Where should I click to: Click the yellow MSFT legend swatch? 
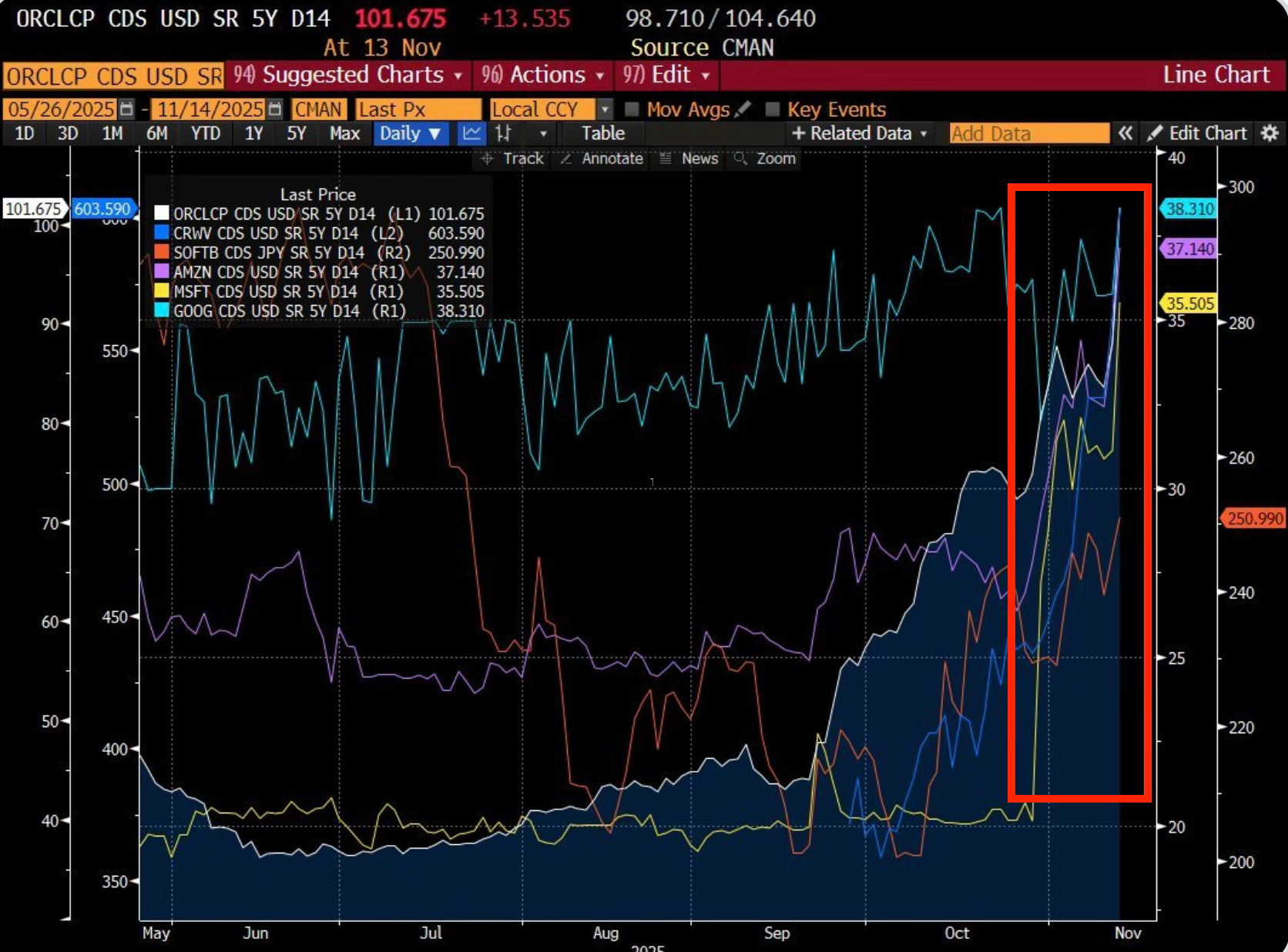(x=161, y=291)
